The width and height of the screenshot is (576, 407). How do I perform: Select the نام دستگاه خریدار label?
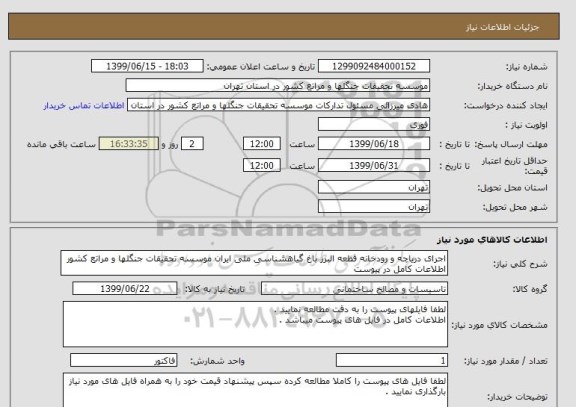pos(512,86)
